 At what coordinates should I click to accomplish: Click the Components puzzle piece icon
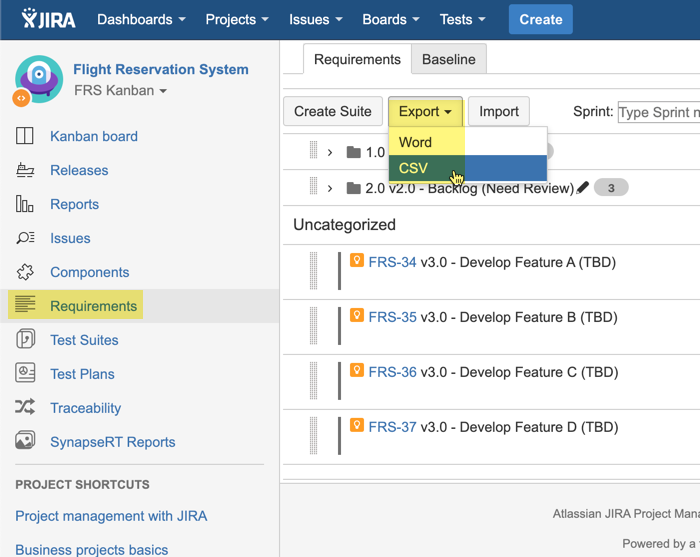25,273
